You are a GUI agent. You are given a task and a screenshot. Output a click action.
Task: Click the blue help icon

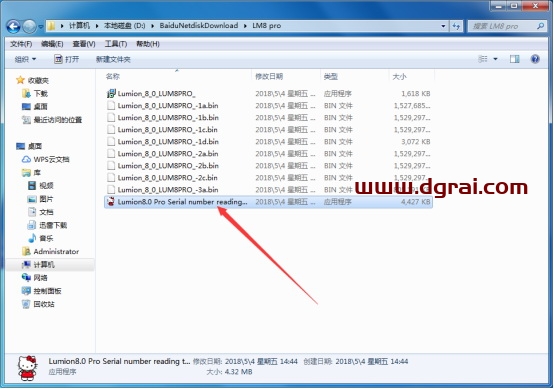click(535, 59)
